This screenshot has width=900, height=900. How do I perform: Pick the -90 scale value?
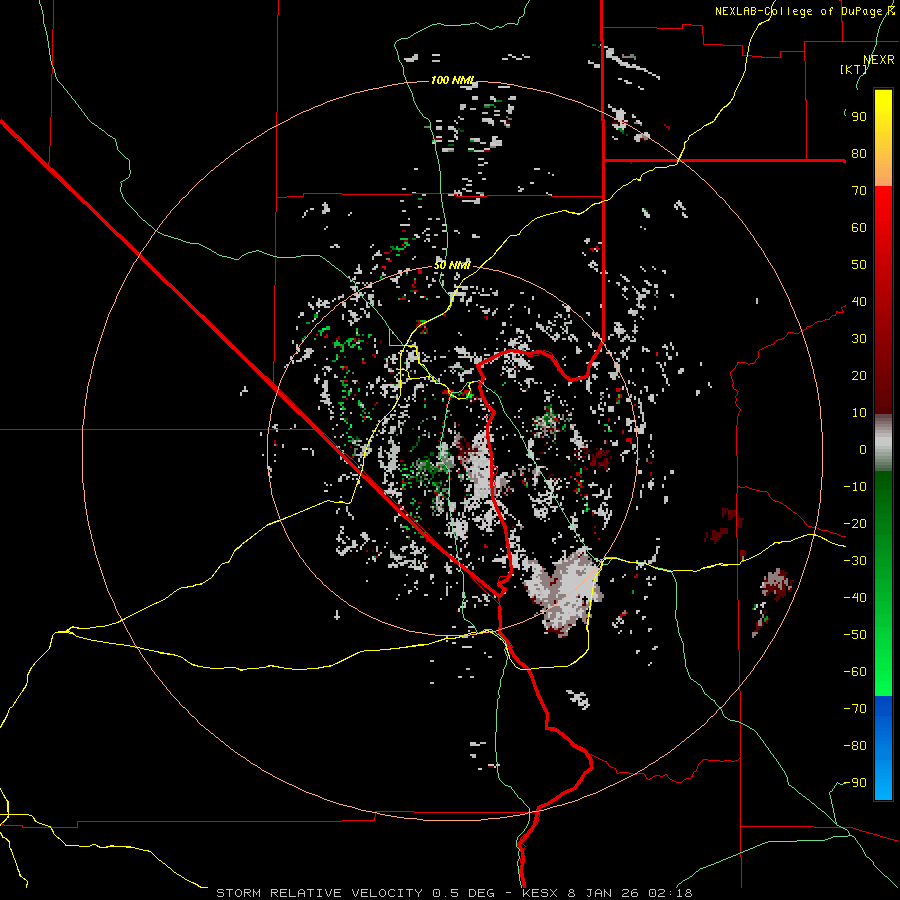(x=855, y=783)
